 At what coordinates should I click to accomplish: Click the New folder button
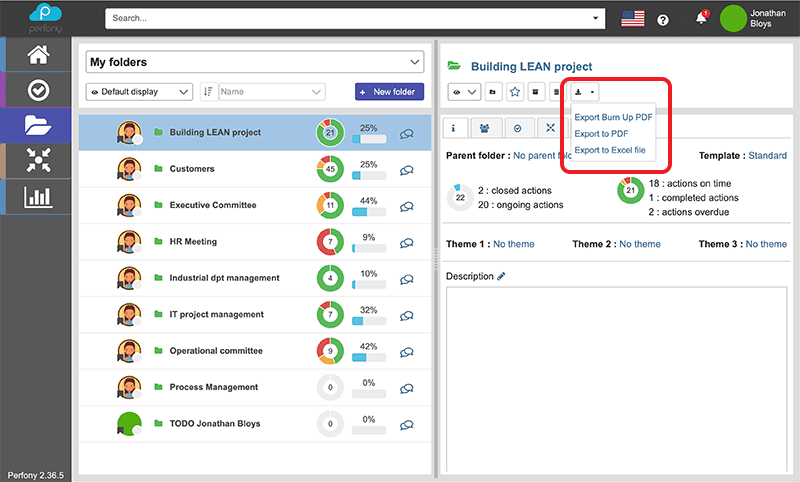coord(389,92)
